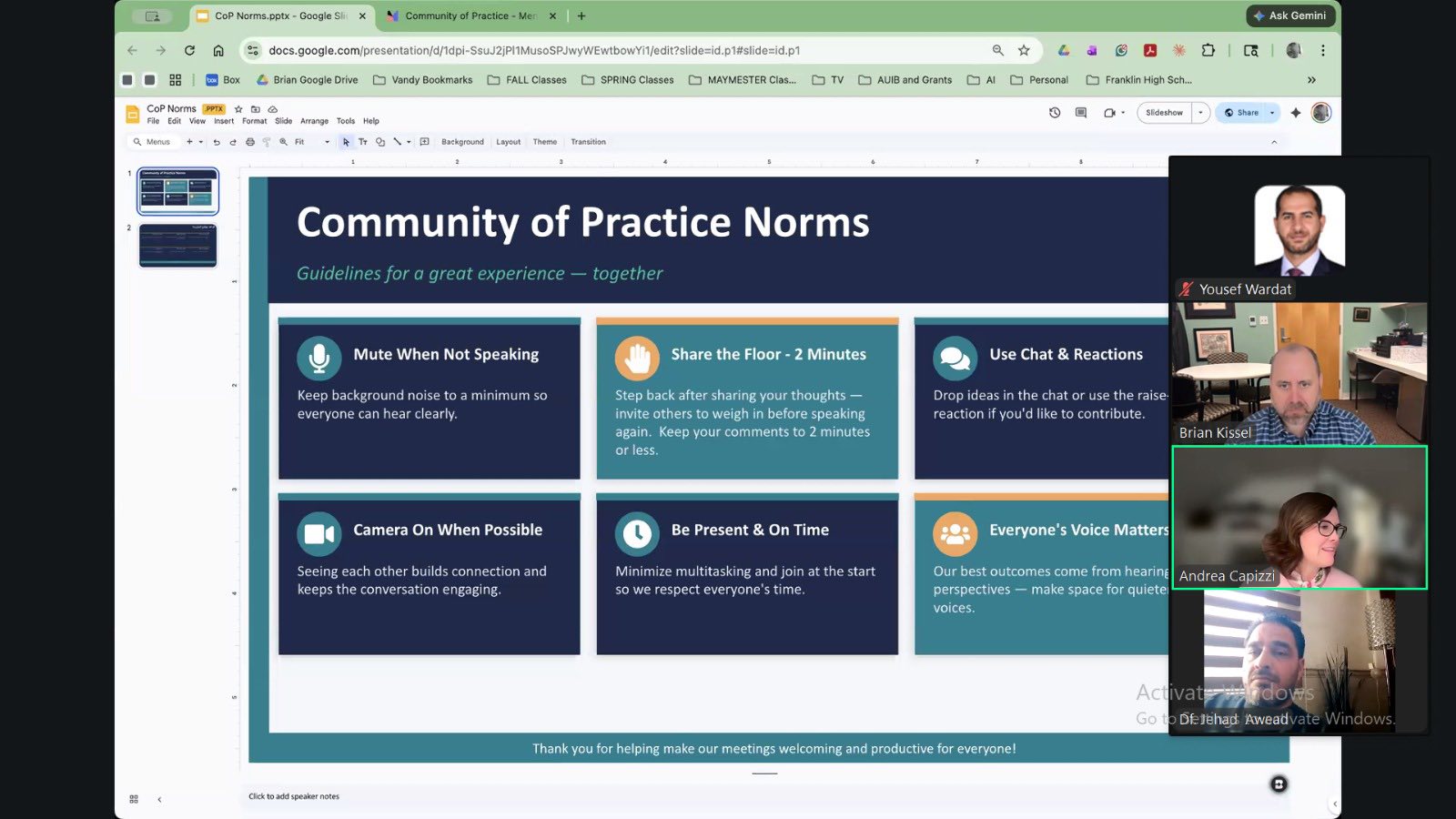Toggle grid view at bottom left
The height and width of the screenshot is (819, 1456).
[x=134, y=799]
